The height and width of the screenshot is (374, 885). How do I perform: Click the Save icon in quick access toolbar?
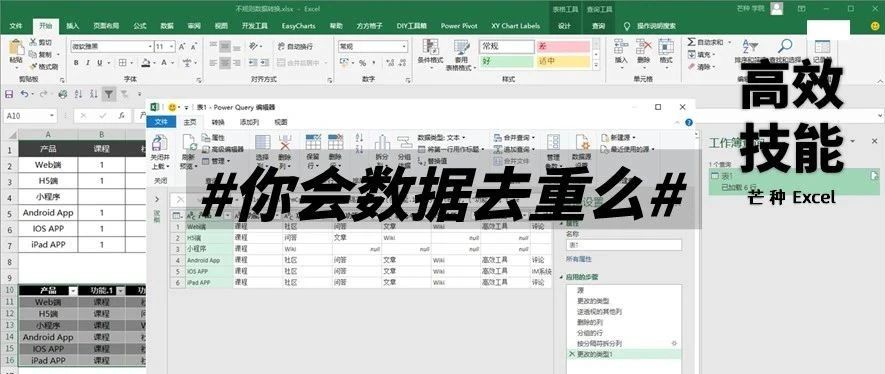coord(8,94)
